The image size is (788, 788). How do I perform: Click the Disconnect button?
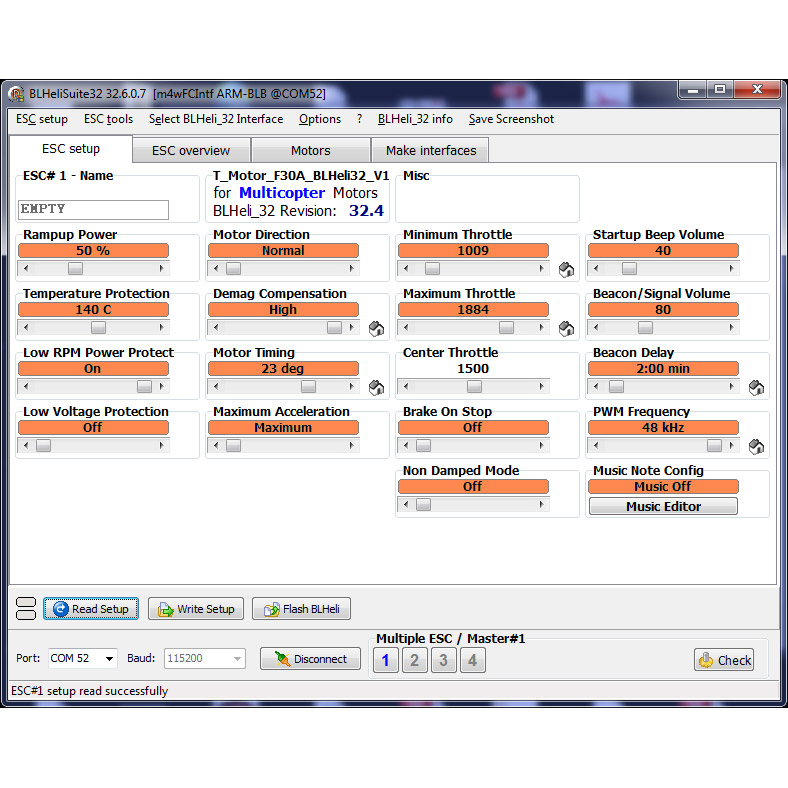tap(310, 658)
